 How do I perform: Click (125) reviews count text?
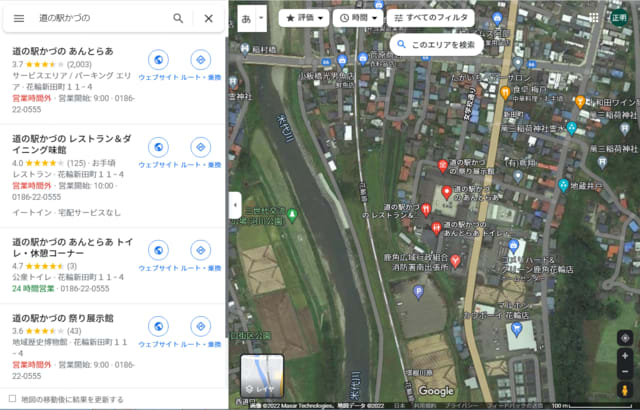(x=76, y=163)
